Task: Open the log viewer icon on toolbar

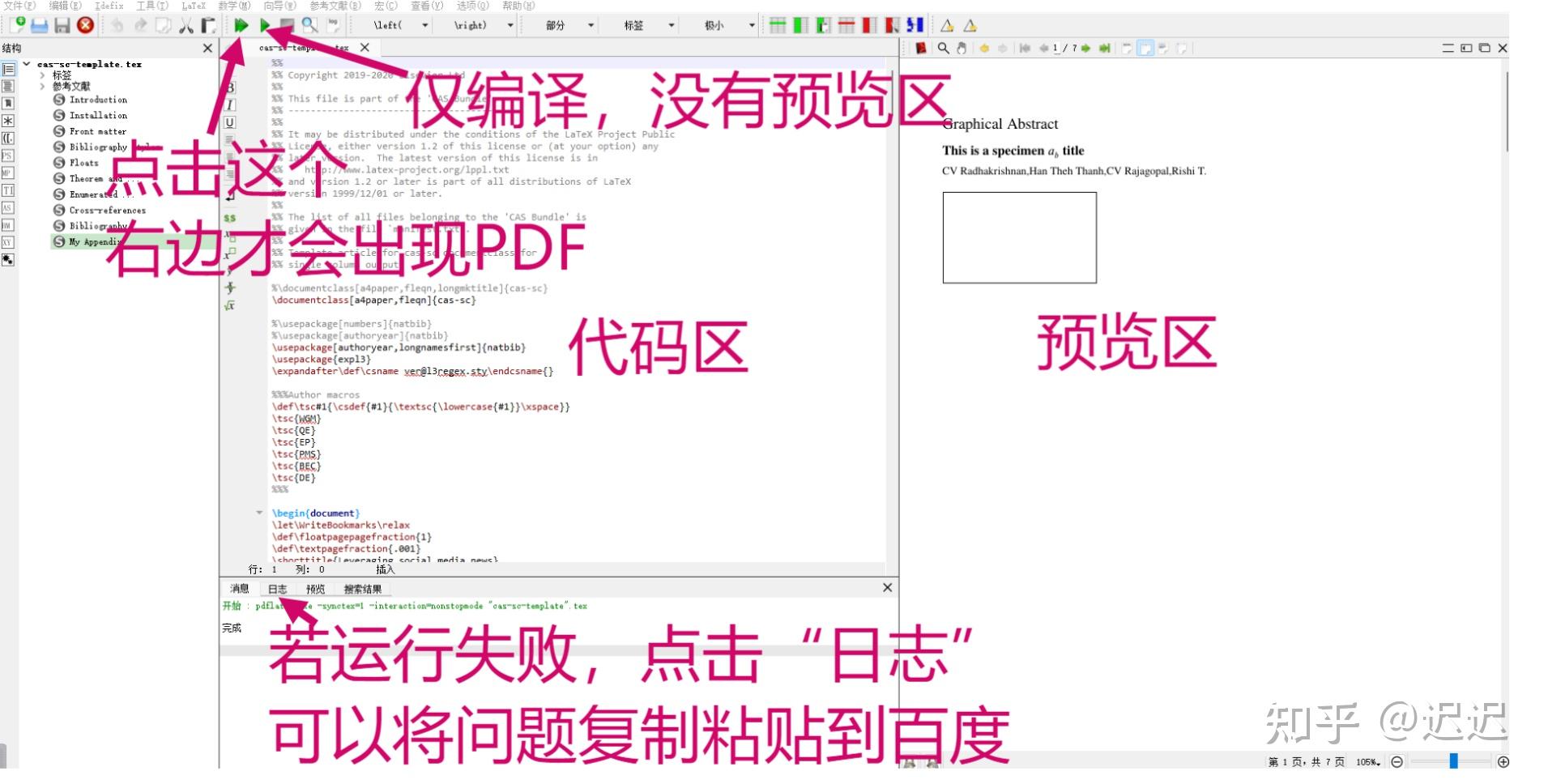Action: click(x=333, y=25)
